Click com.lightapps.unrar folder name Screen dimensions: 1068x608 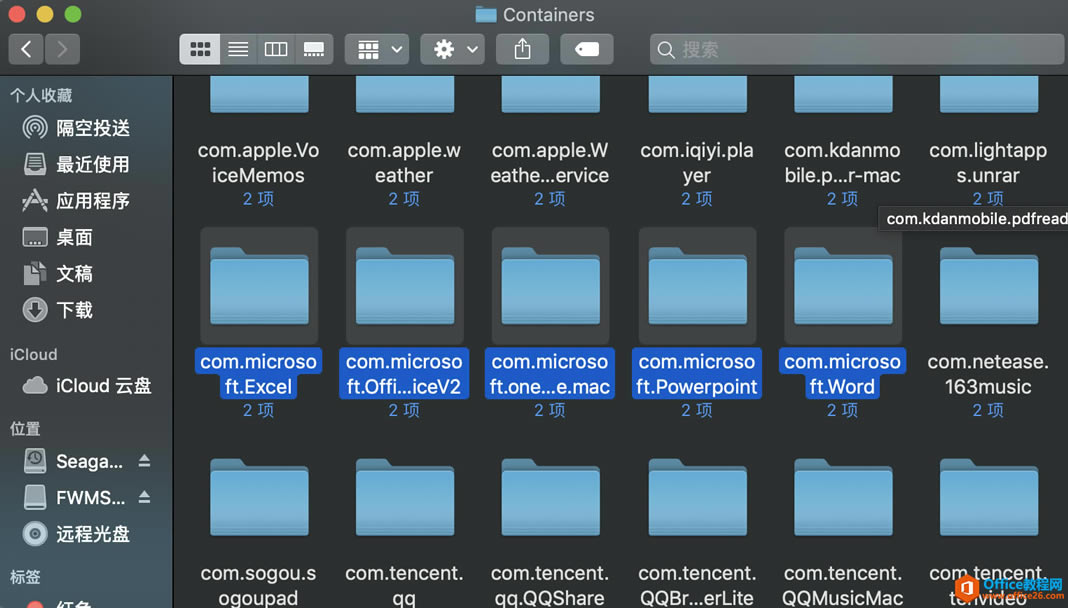point(988,163)
